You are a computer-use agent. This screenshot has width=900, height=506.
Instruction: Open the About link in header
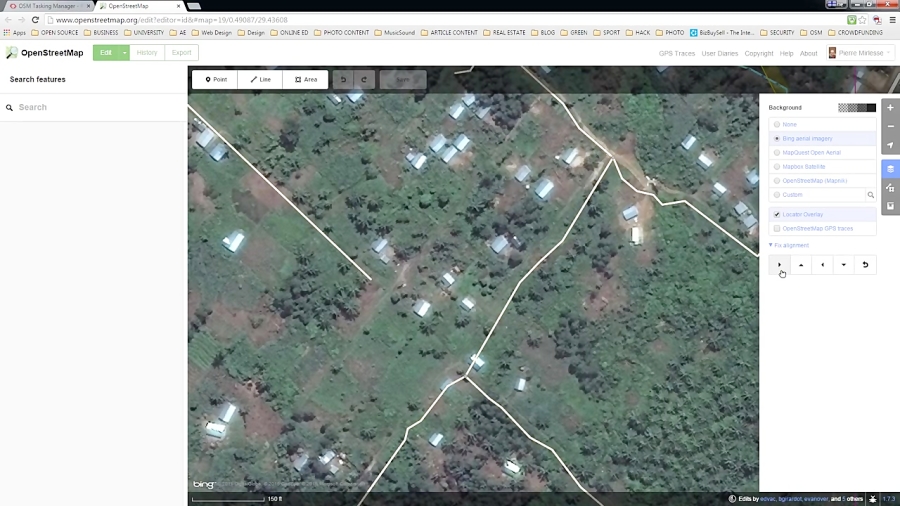click(809, 53)
